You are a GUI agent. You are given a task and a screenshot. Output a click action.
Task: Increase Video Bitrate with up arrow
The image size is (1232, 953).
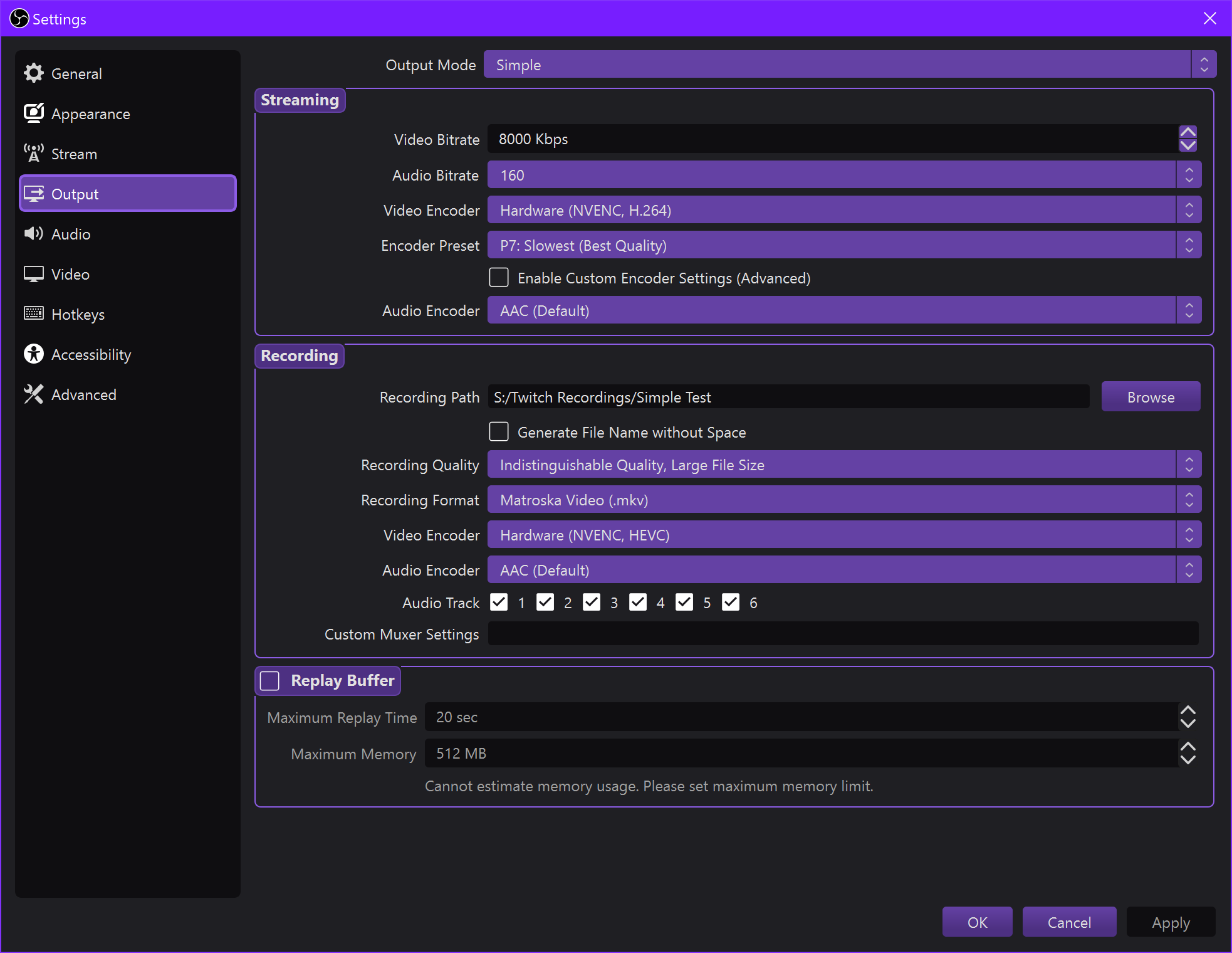[1188, 132]
